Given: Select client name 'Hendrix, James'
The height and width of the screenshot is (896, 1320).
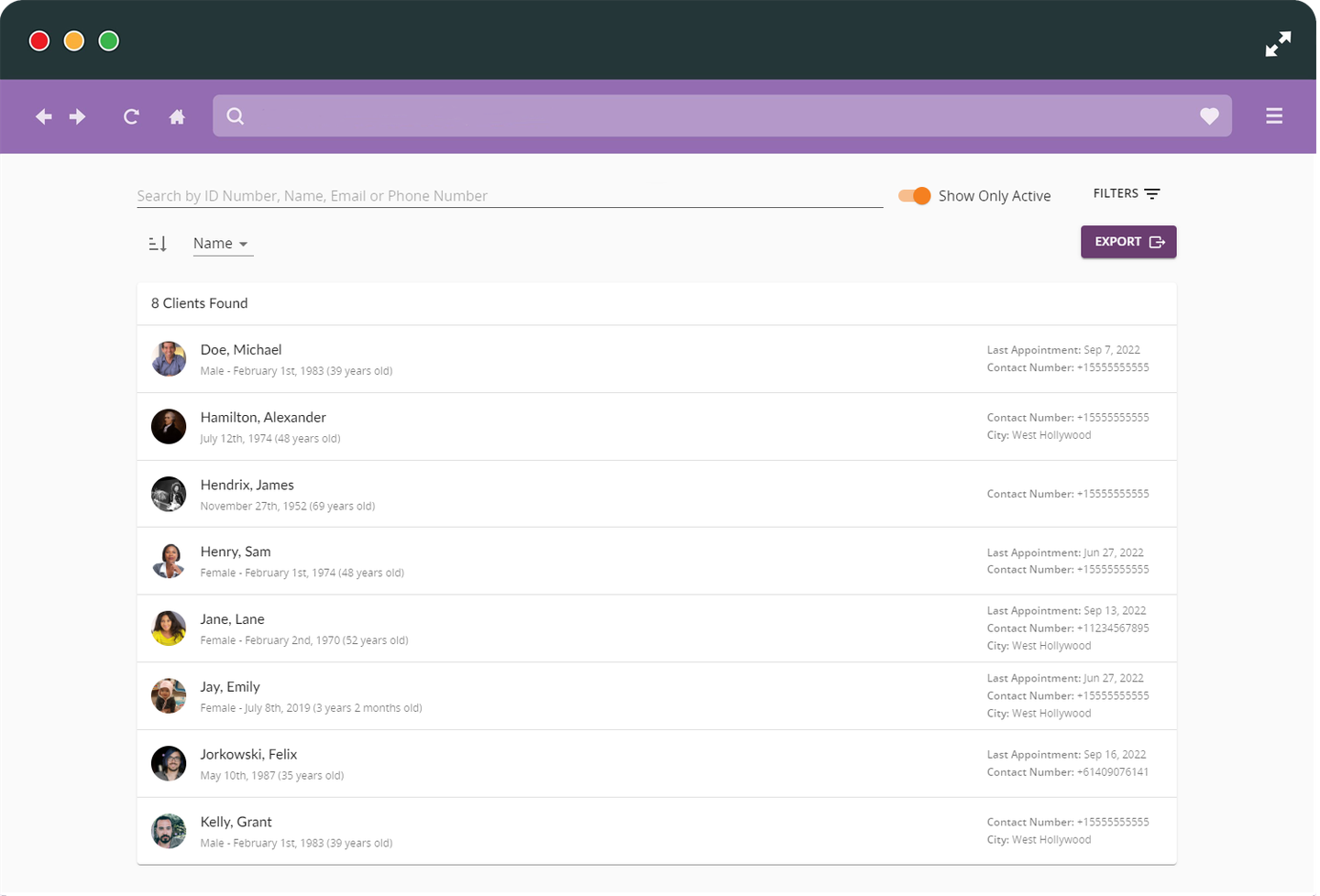Looking at the screenshot, I should (x=247, y=486).
